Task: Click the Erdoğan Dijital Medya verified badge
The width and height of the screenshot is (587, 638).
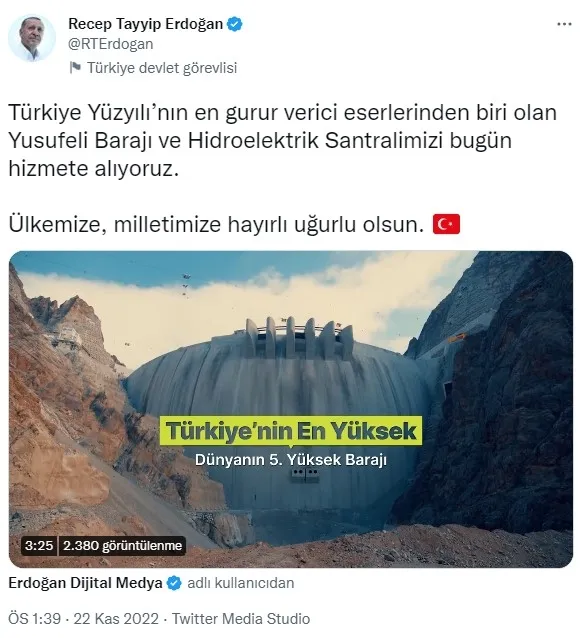Action: pyautogui.click(x=175, y=583)
